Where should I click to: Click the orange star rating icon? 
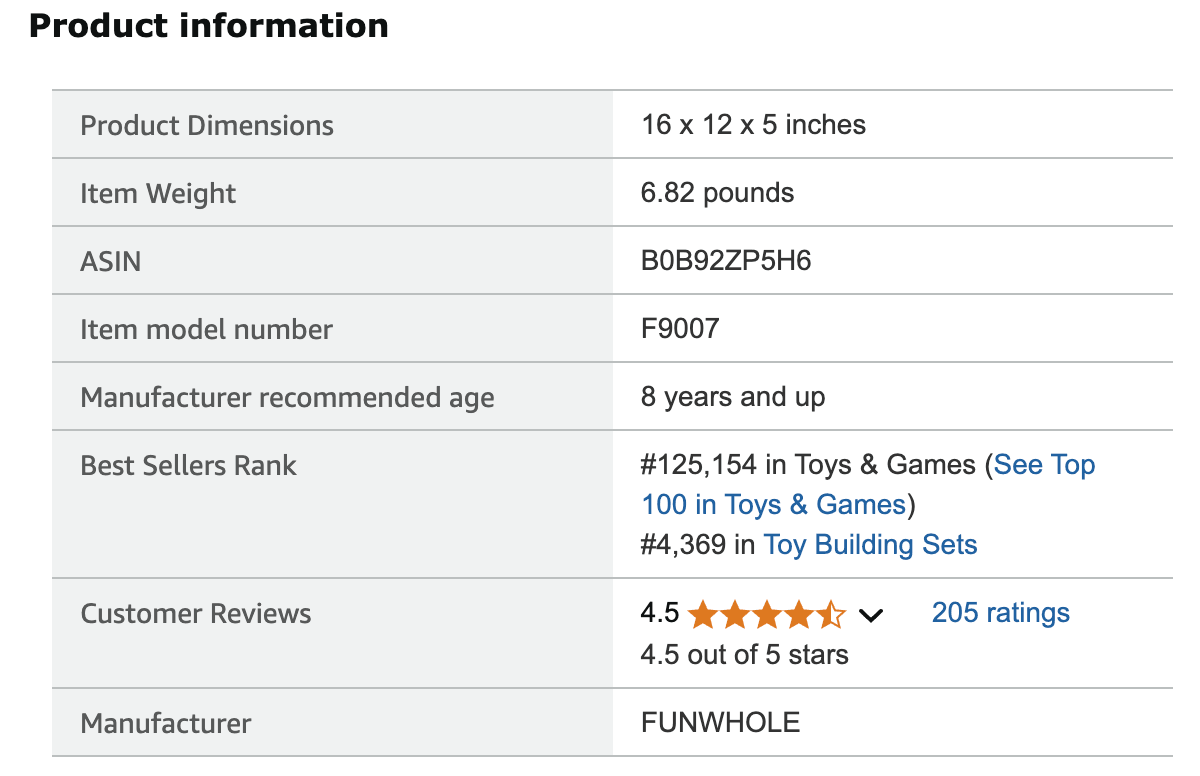(766, 614)
